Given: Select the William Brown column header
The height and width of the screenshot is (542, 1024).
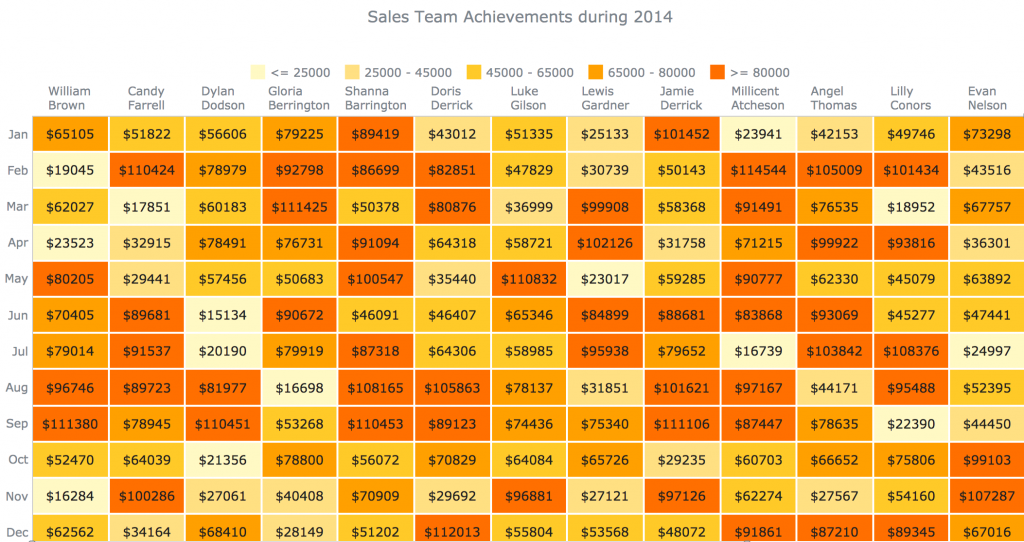Looking at the screenshot, I should [69, 98].
